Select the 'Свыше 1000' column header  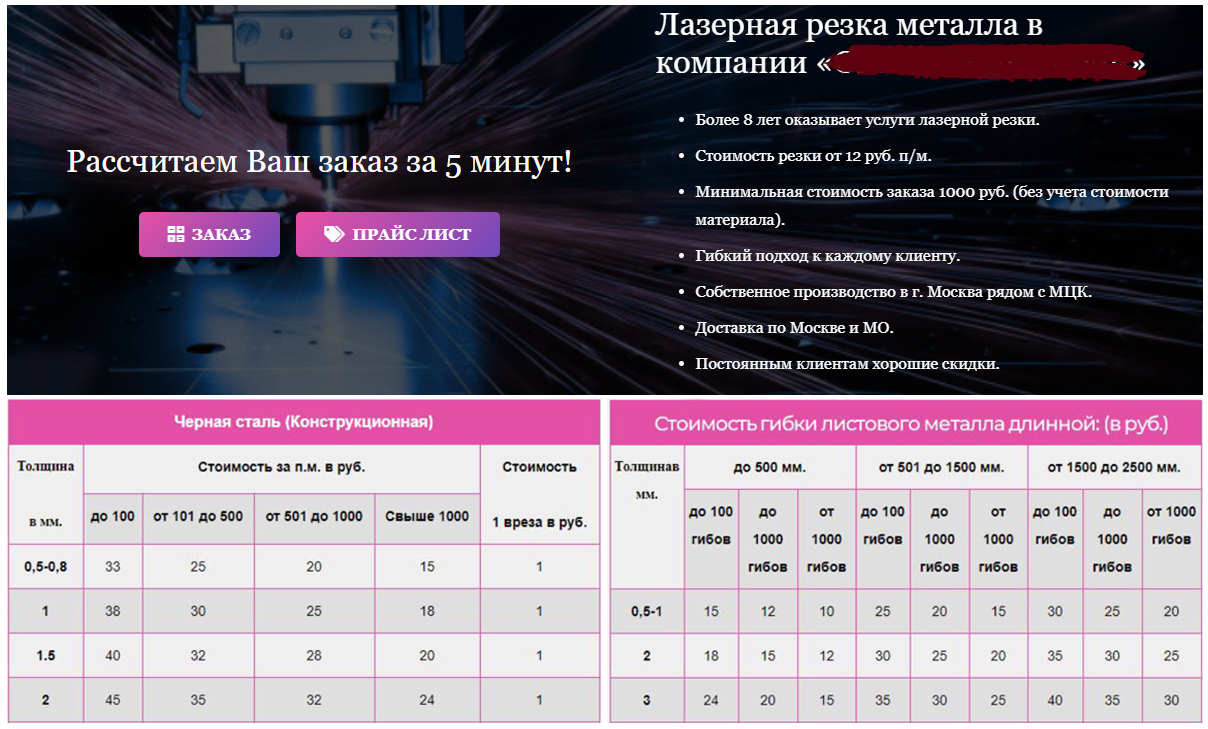click(427, 516)
